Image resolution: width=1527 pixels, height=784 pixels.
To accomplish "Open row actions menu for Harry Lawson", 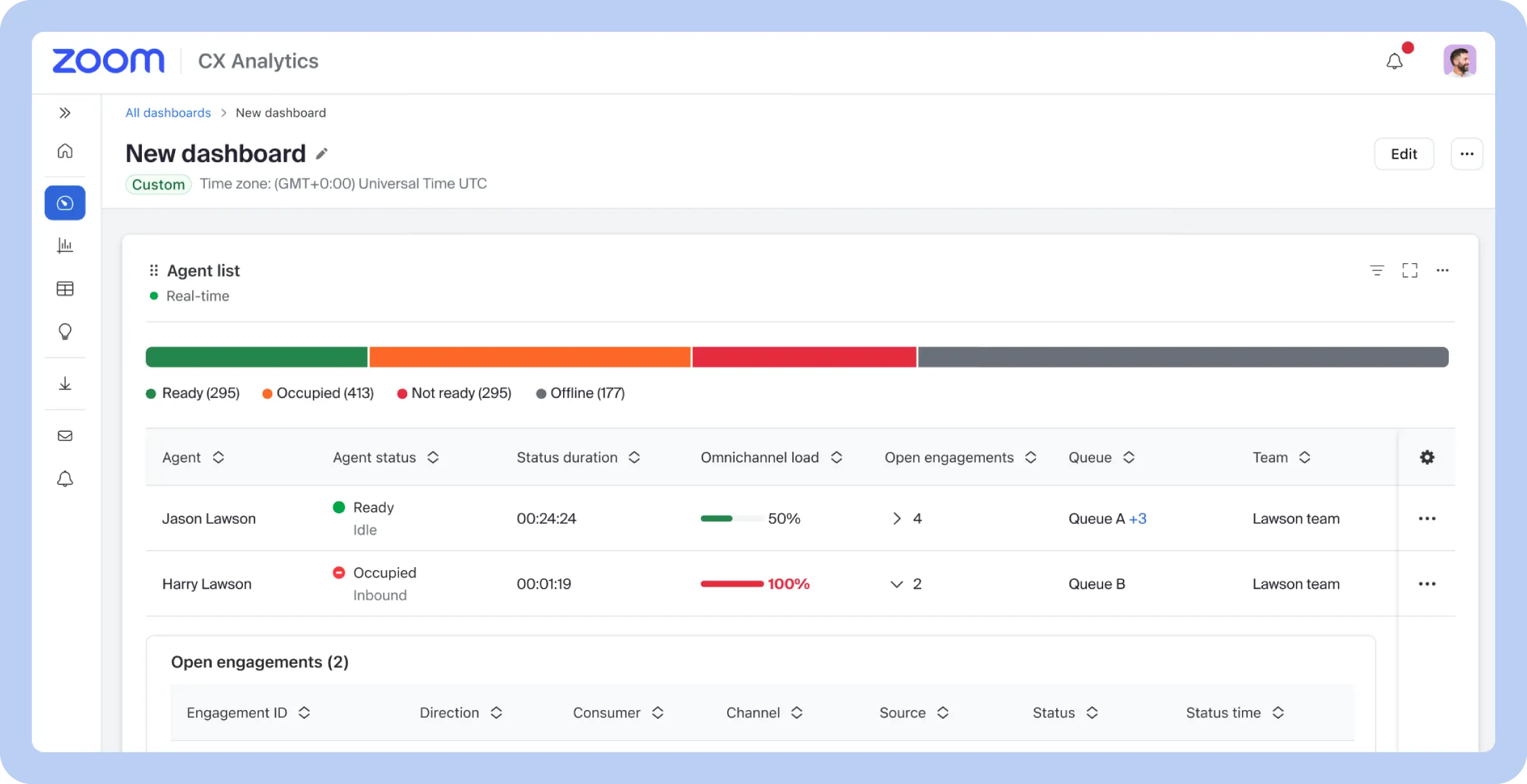I will click(x=1427, y=584).
